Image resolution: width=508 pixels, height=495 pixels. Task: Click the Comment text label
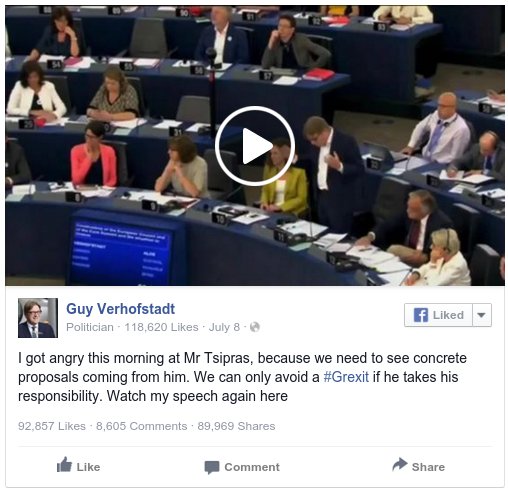tap(252, 467)
